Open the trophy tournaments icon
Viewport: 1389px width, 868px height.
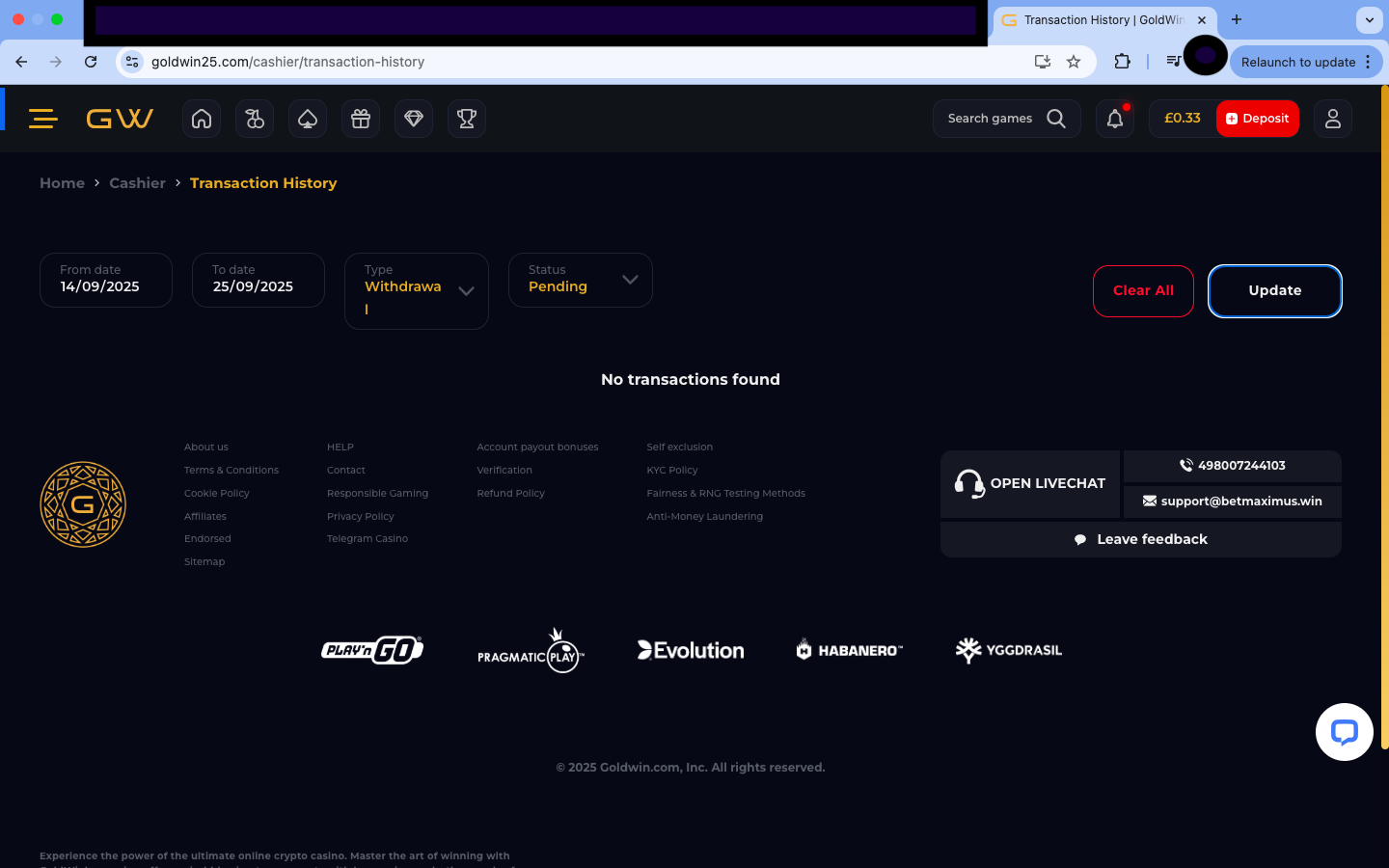point(467,119)
